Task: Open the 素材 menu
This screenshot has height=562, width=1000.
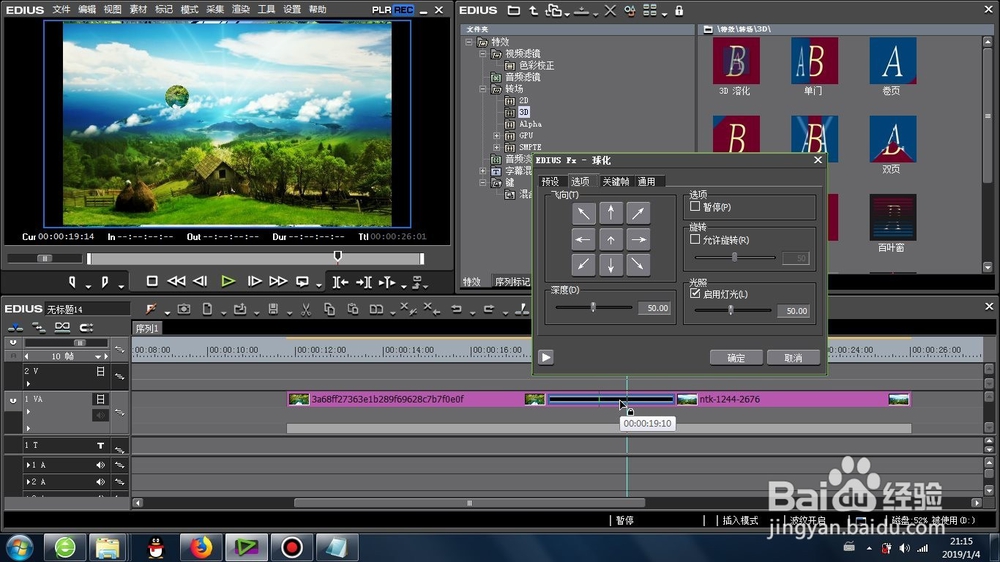Action: point(138,10)
